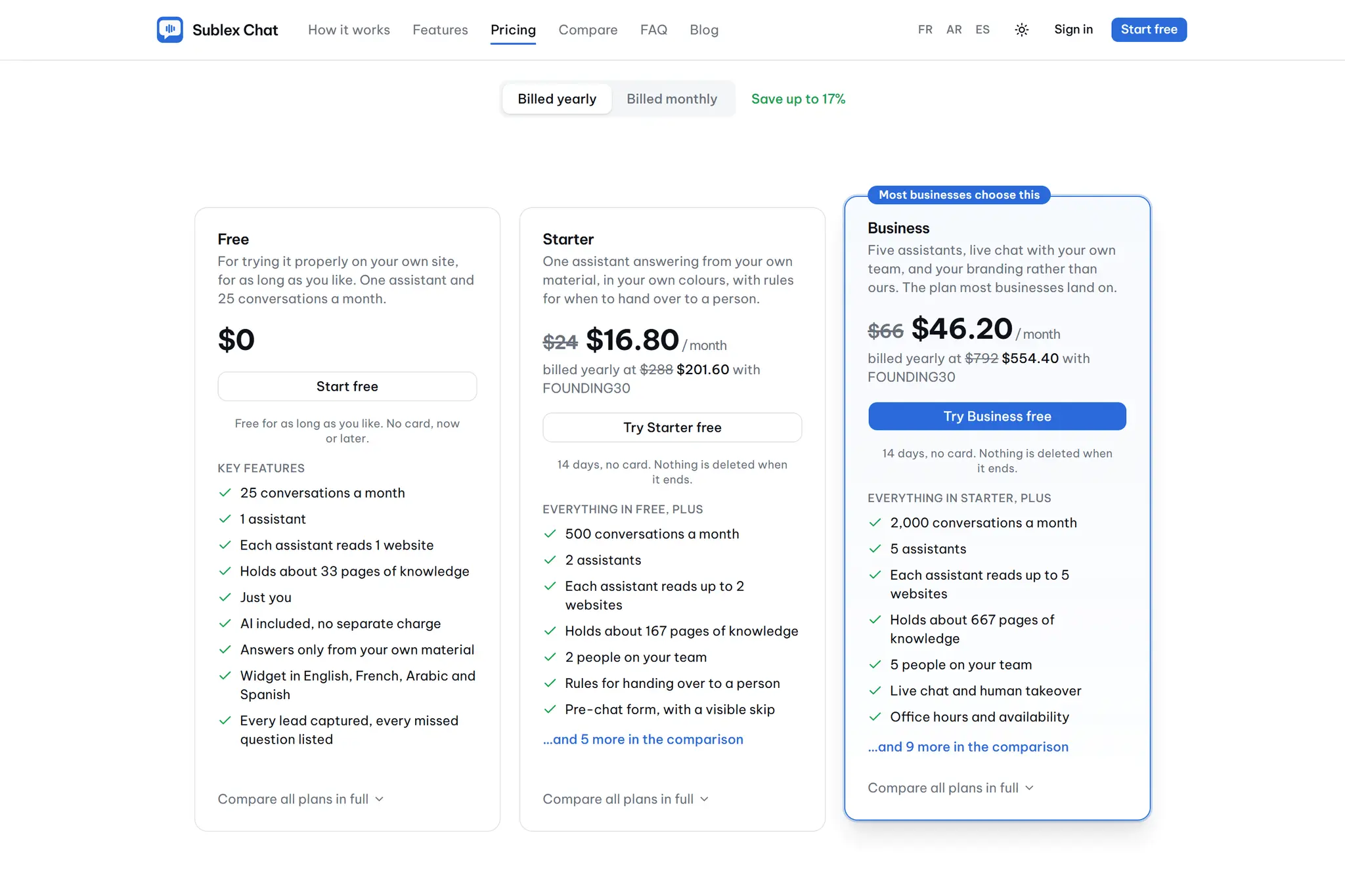Image resolution: width=1345 pixels, height=896 pixels.
Task: Click checkmark beside 'Pre-chat form, with a visible skip'
Action: click(550, 709)
